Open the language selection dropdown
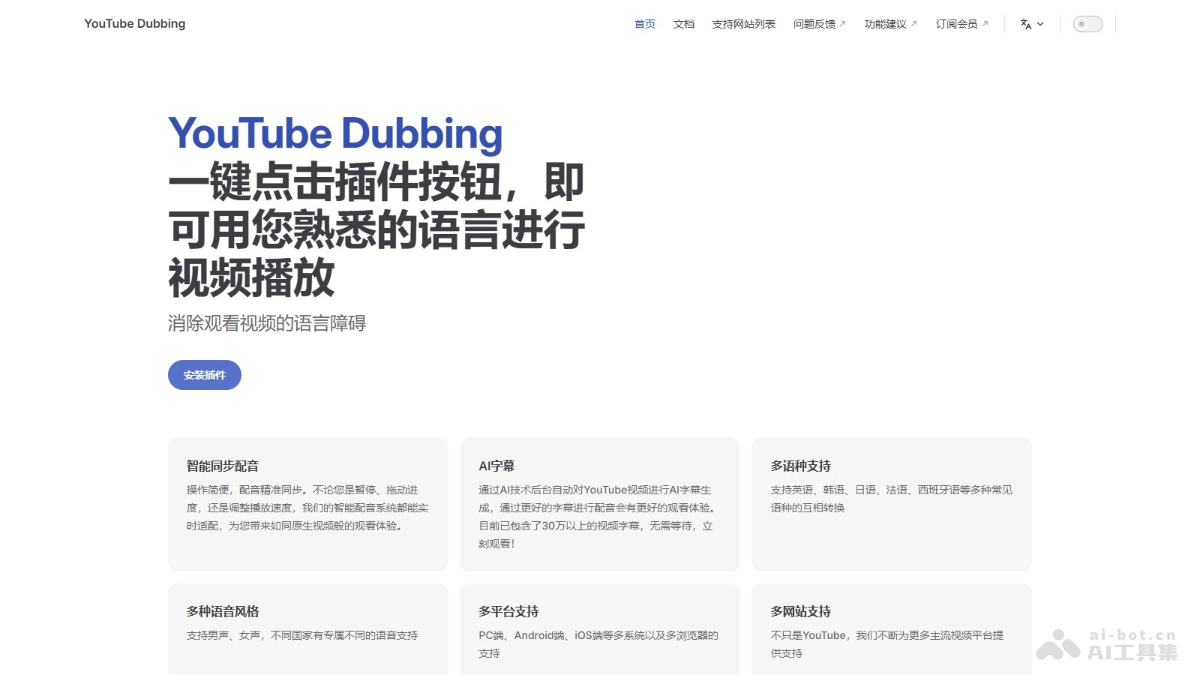This screenshot has height=675, width=1200. point(1031,24)
